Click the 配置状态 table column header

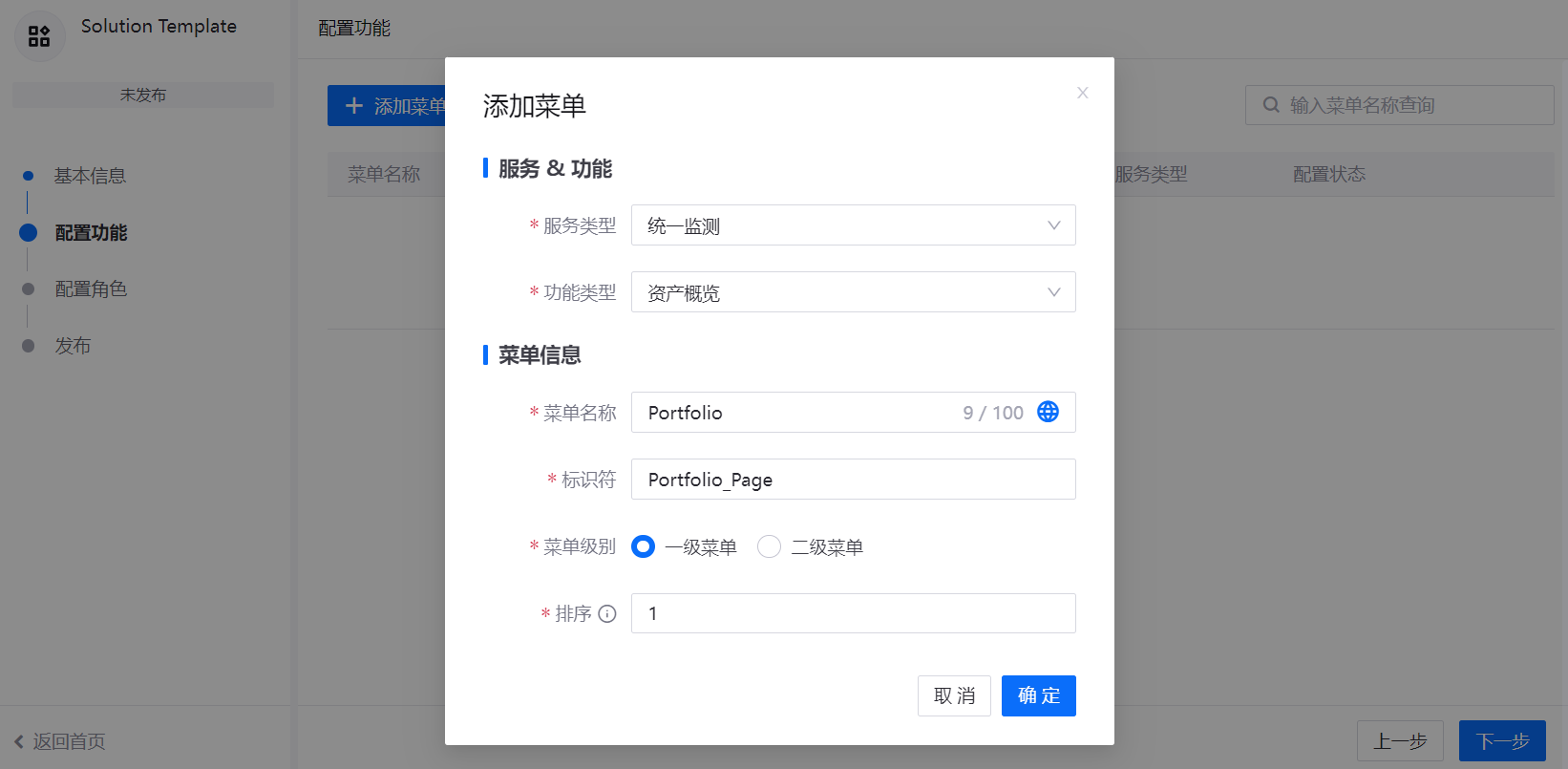pyautogui.click(x=1329, y=174)
